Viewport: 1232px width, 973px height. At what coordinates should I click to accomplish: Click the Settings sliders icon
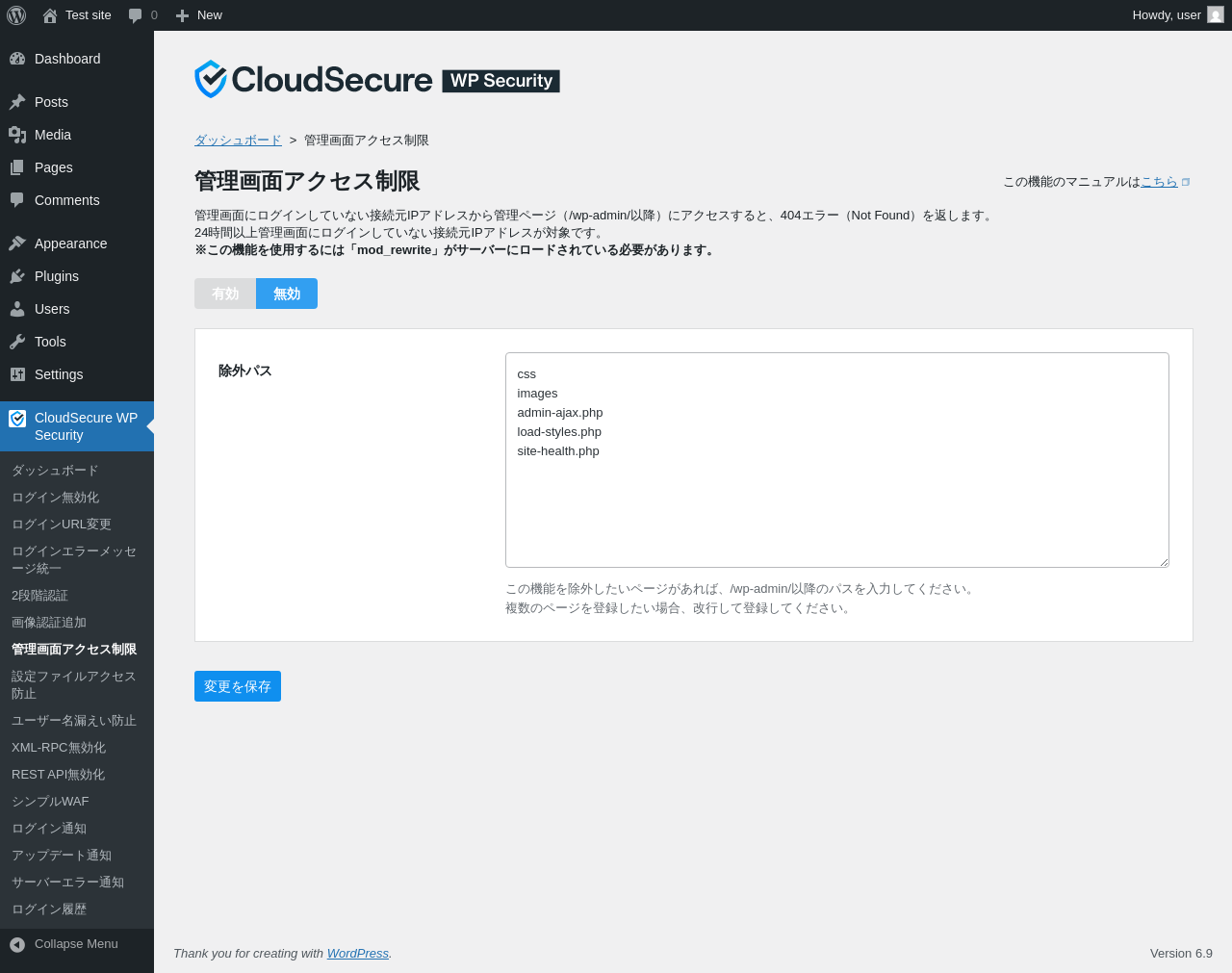tap(17, 374)
